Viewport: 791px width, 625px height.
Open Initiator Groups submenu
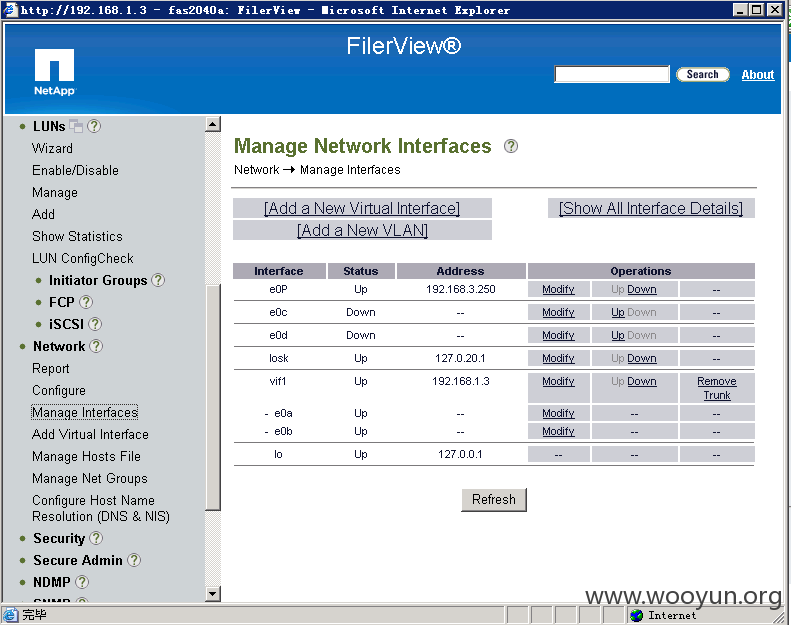pos(98,280)
